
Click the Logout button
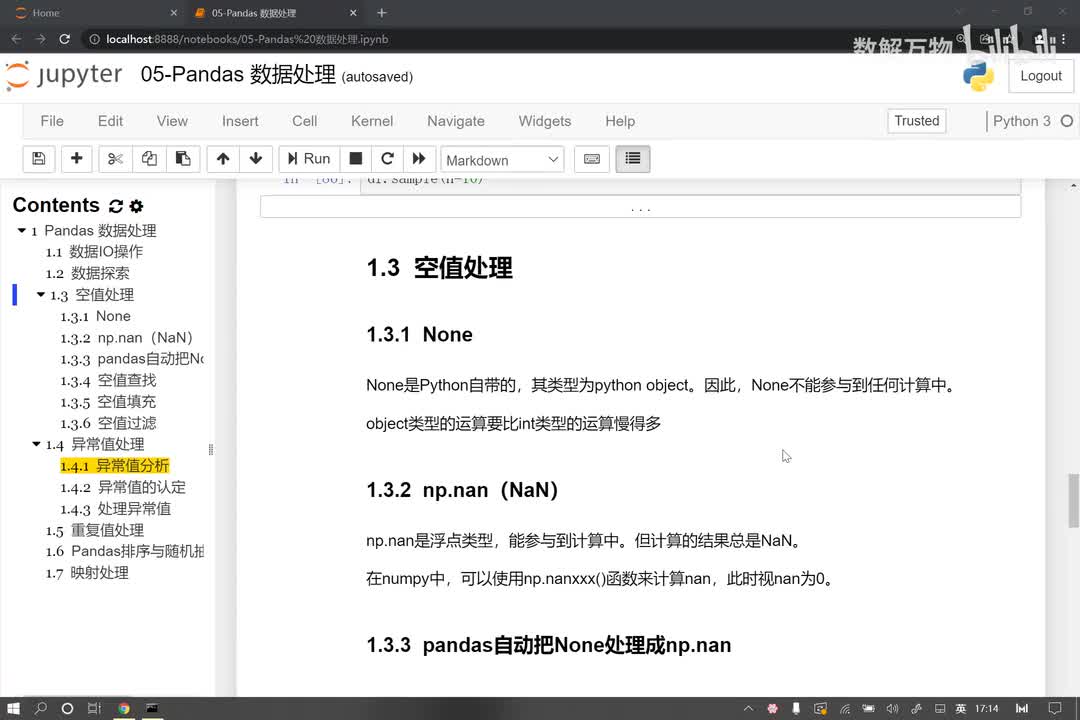[x=1041, y=76]
